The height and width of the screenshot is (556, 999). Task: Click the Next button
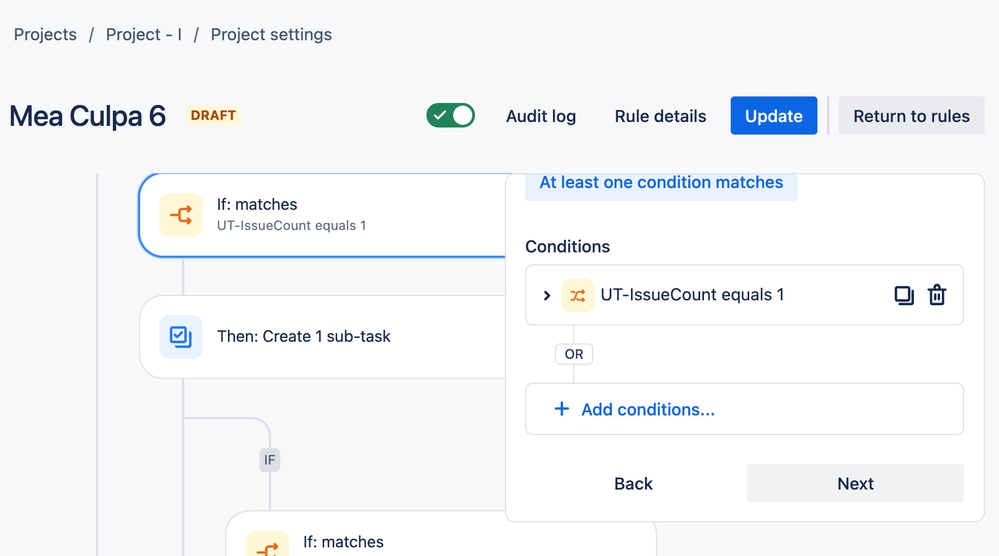point(855,483)
